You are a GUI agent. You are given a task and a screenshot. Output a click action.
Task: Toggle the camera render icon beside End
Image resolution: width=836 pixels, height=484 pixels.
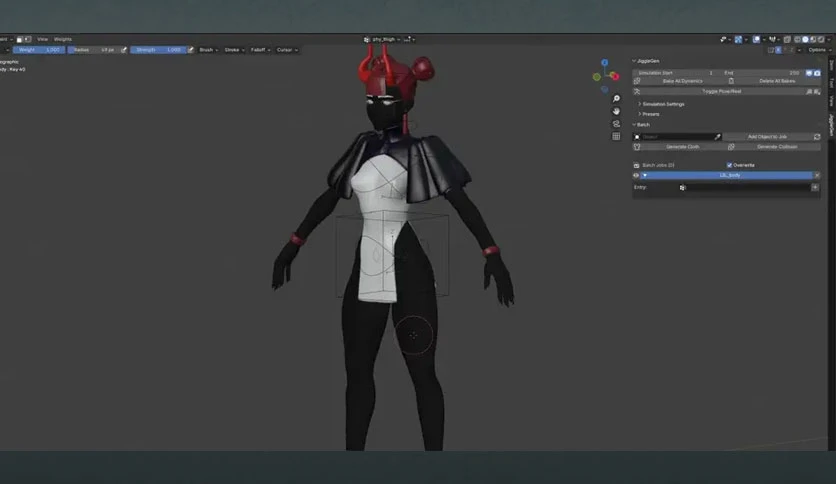[x=817, y=72]
